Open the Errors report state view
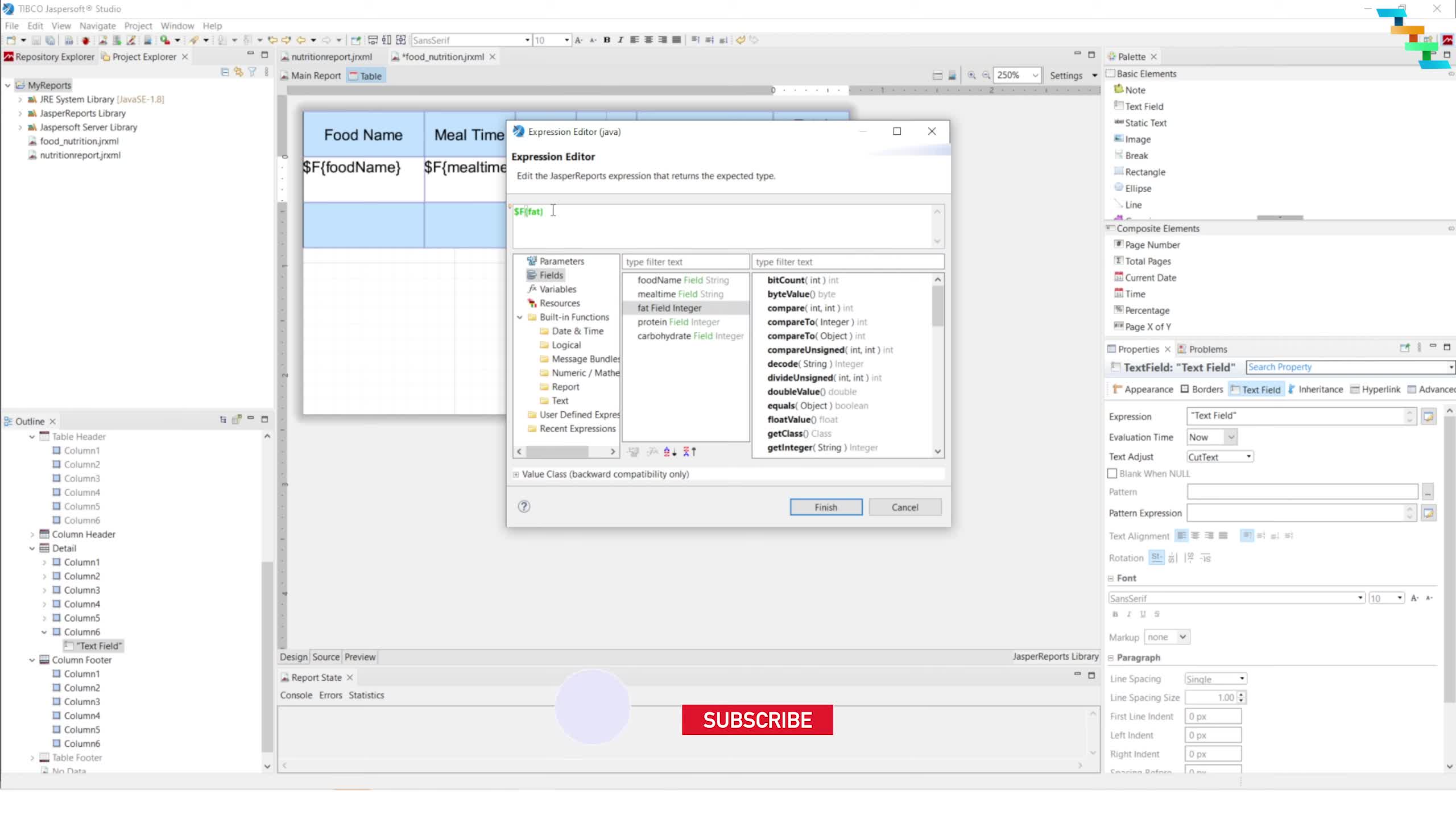The width and height of the screenshot is (1456, 819). point(330,695)
